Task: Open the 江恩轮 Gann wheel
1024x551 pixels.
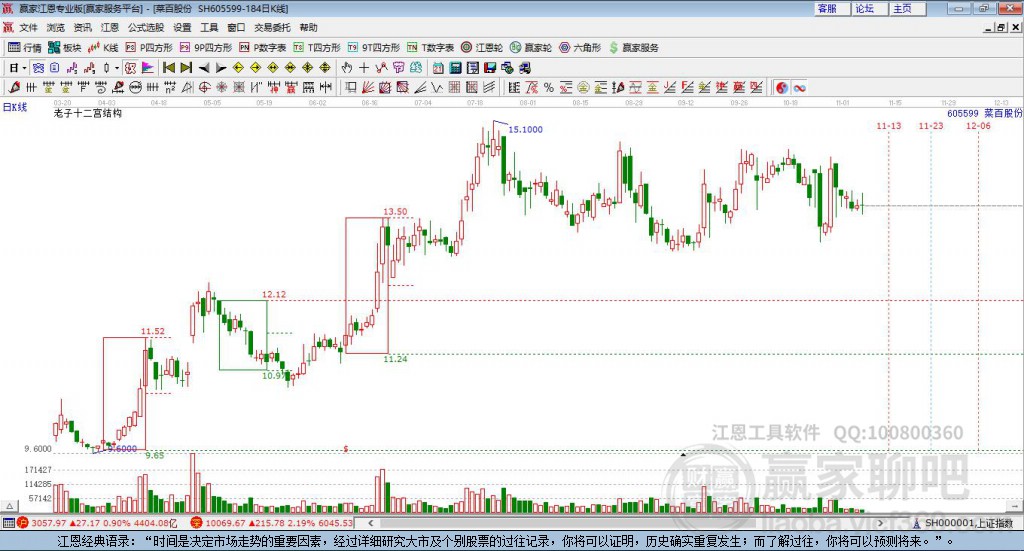Action: pos(482,48)
